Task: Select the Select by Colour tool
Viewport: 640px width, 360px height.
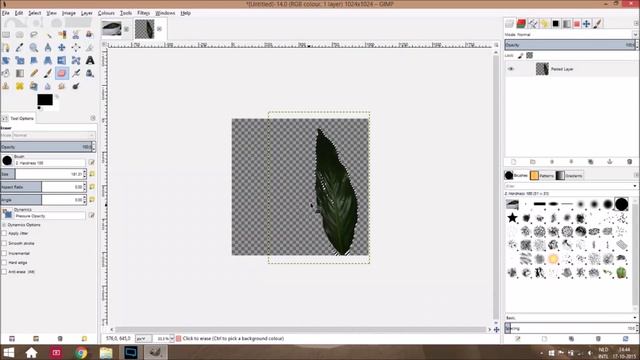Action: coord(62,35)
